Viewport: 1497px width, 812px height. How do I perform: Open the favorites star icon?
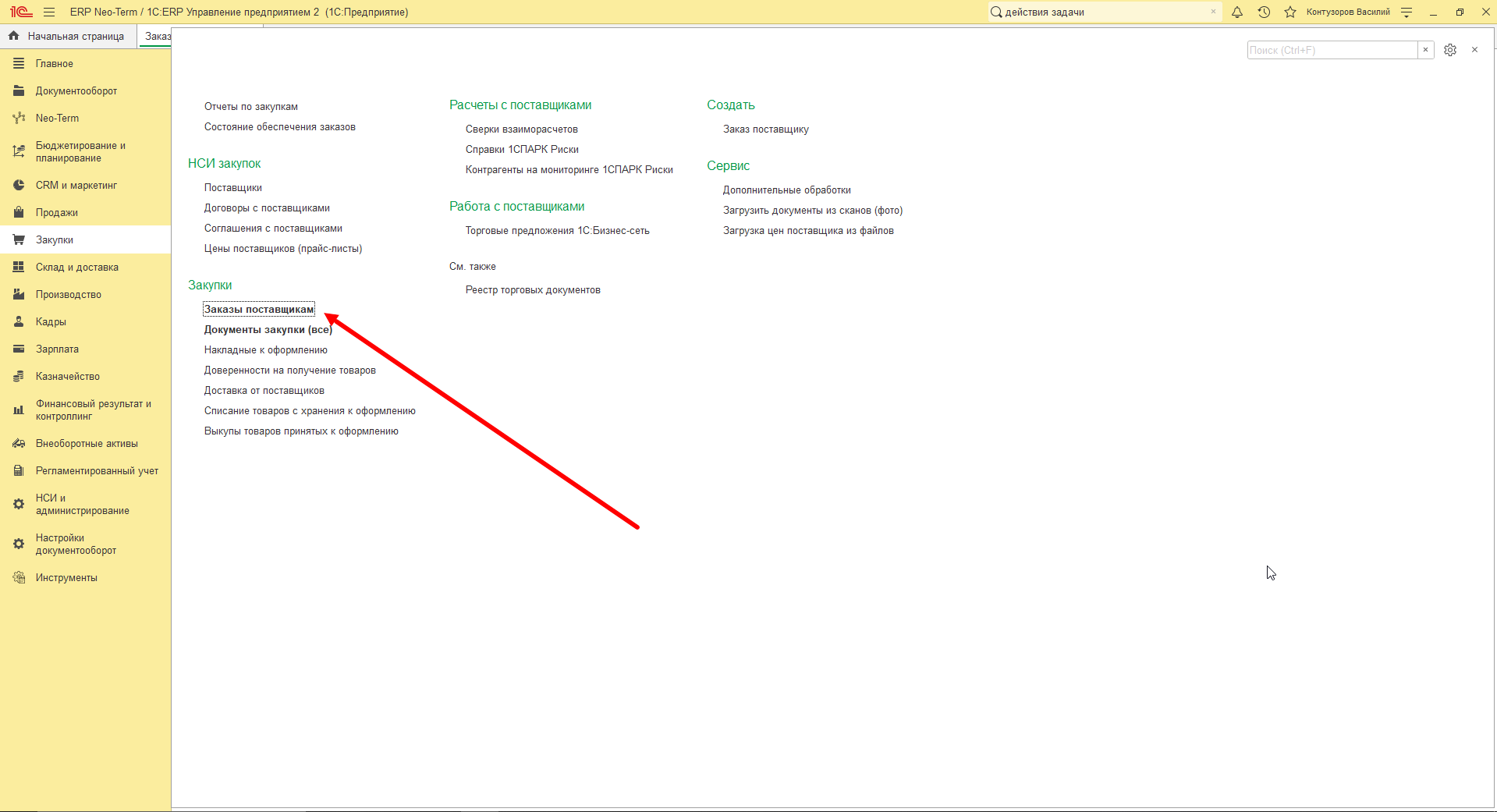(x=1290, y=12)
